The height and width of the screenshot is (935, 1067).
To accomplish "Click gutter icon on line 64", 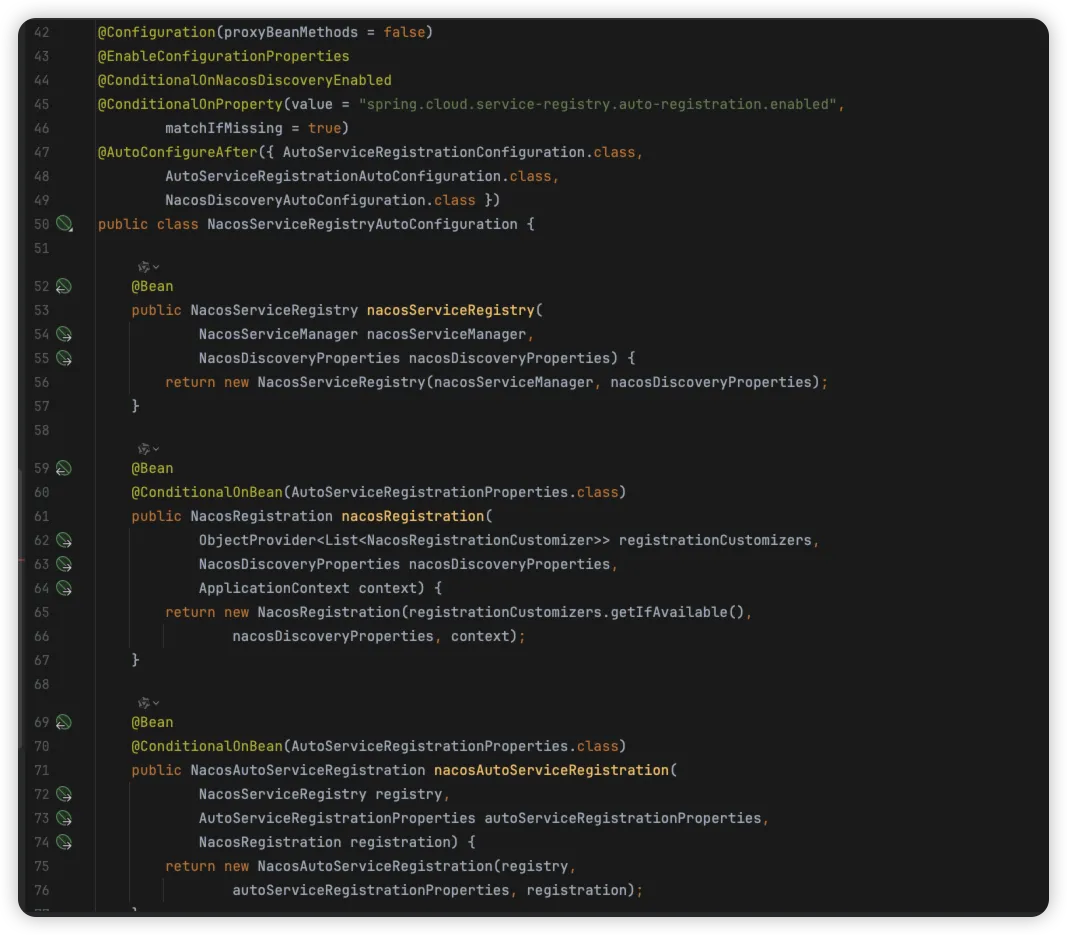I will click(64, 588).
